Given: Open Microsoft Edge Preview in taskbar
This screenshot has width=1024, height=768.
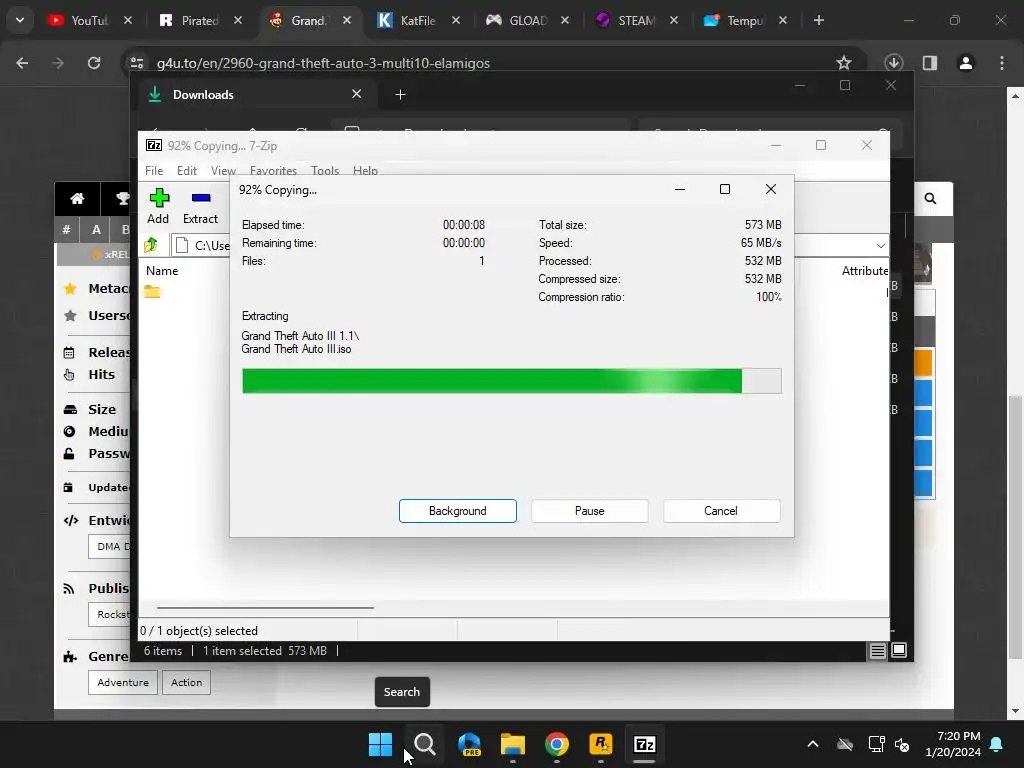Looking at the screenshot, I should click(x=469, y=744).
